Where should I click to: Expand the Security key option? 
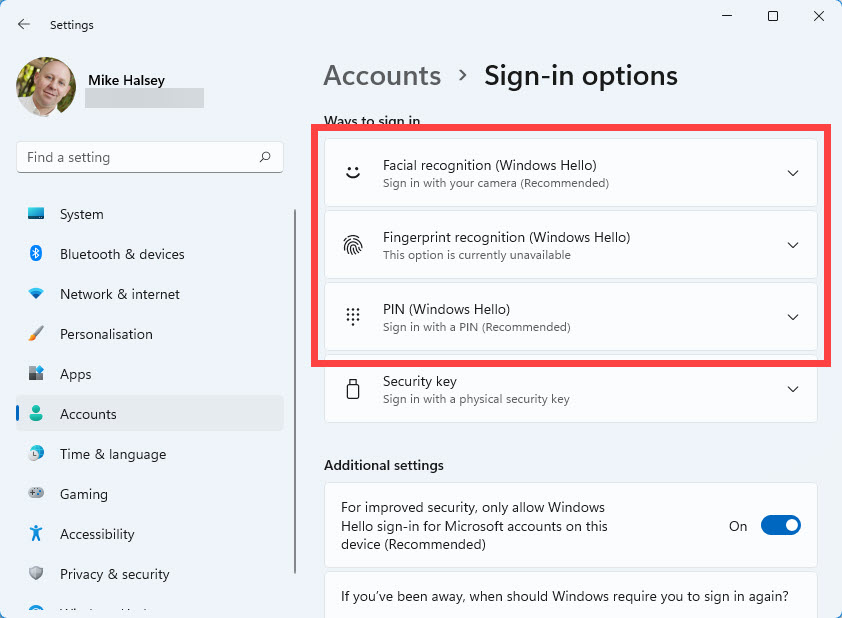click(x=793, y=389)
